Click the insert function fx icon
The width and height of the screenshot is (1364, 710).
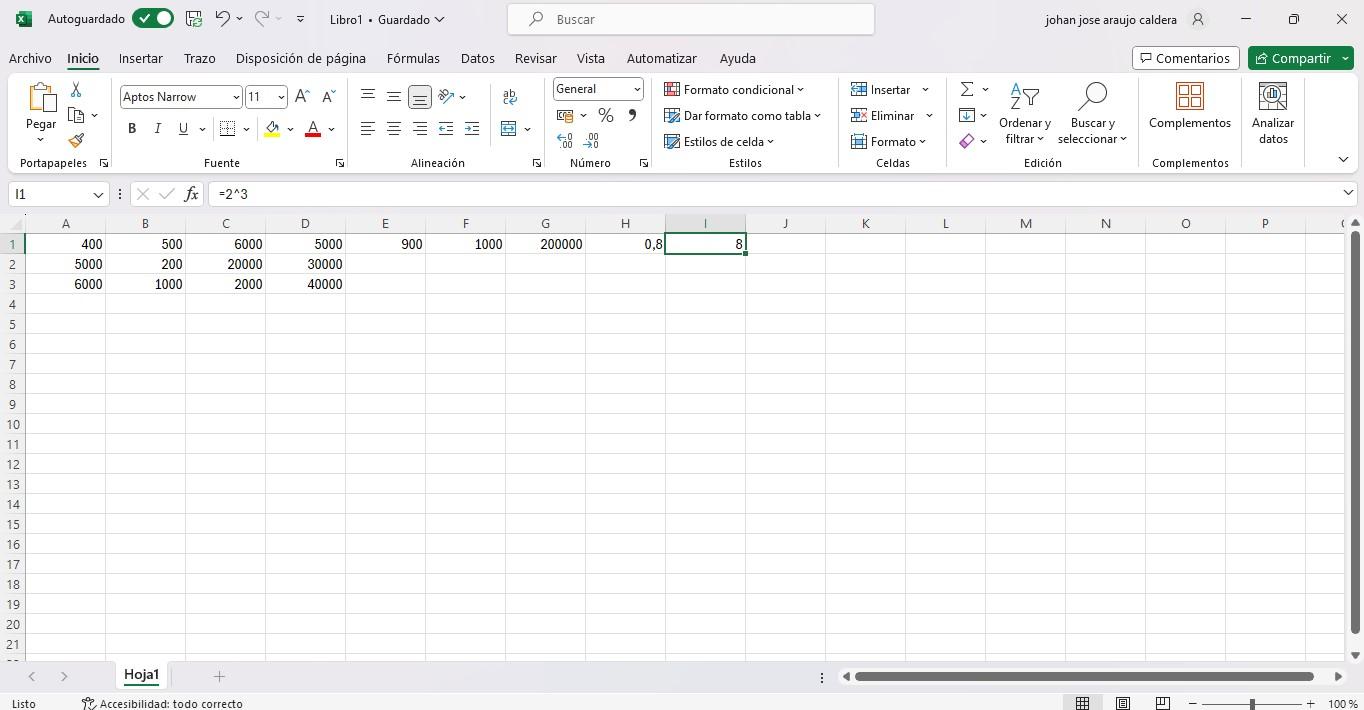click(191, 194)
